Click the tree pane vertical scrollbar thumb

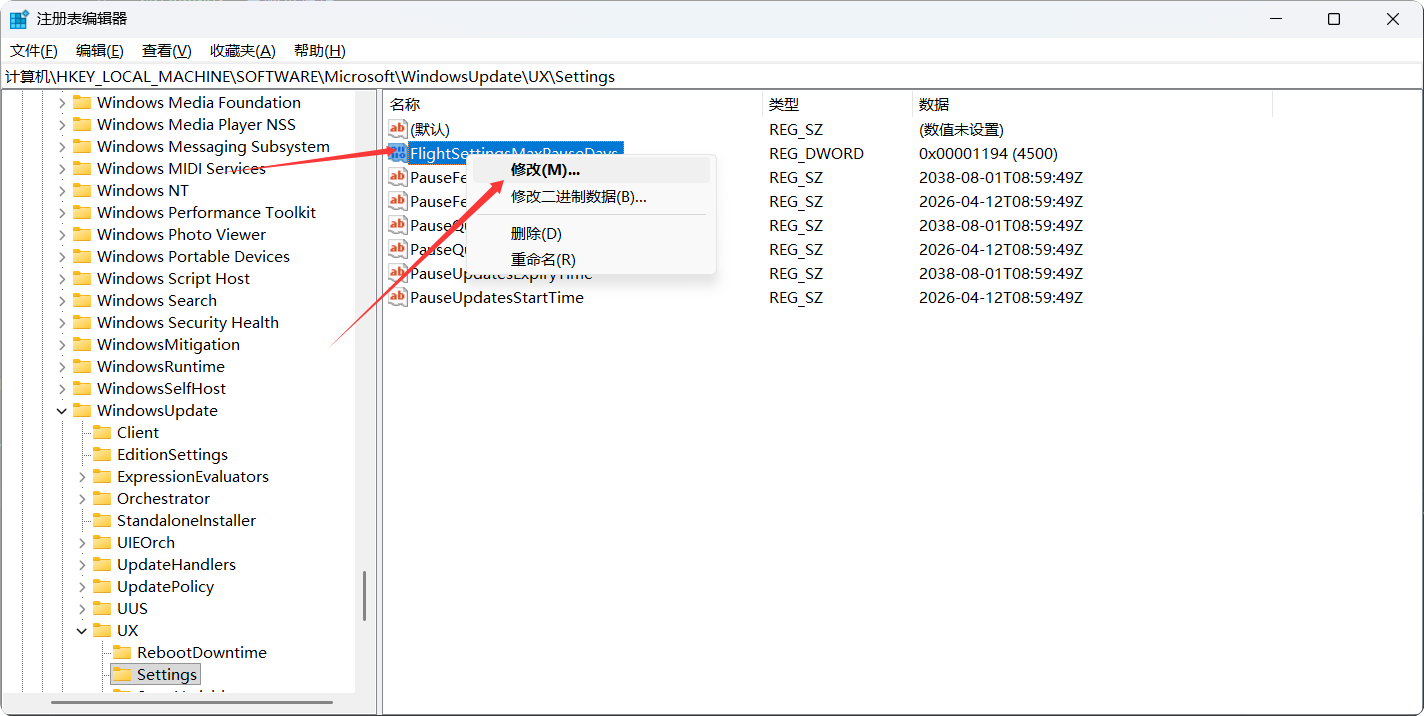tap(364, 596)
